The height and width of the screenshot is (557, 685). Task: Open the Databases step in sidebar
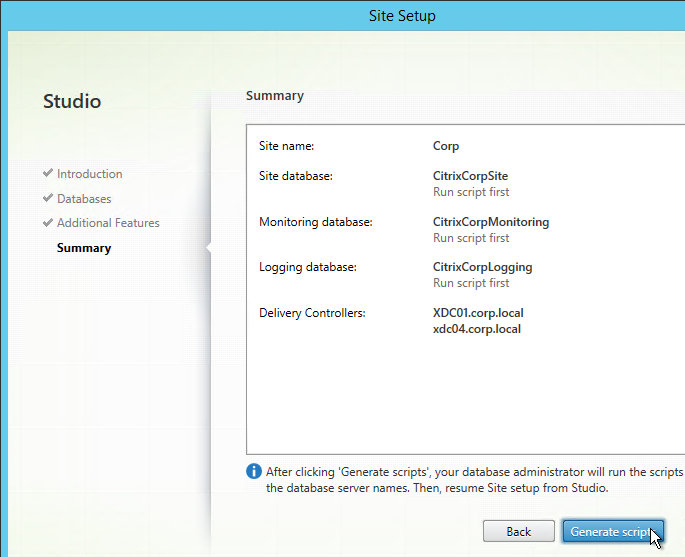[84, 199]
